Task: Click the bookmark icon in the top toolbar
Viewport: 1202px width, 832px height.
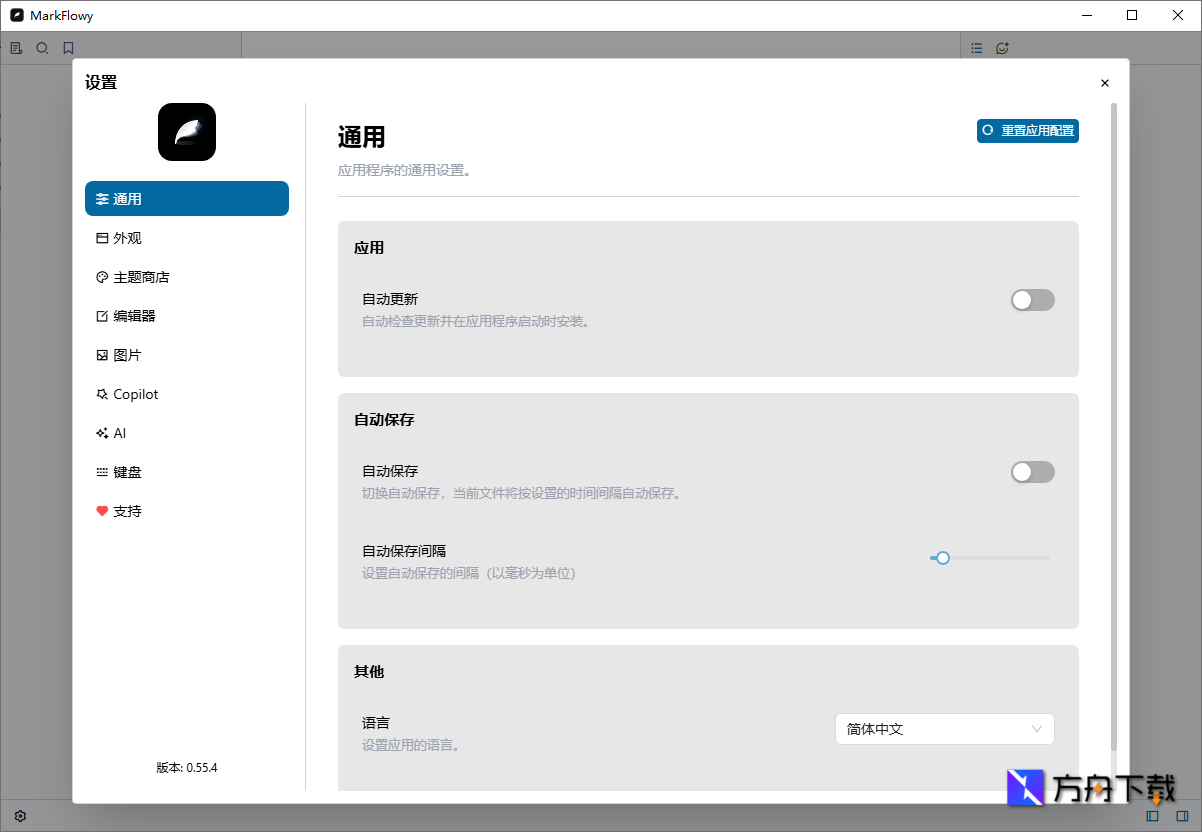Action: coord(68,47)
